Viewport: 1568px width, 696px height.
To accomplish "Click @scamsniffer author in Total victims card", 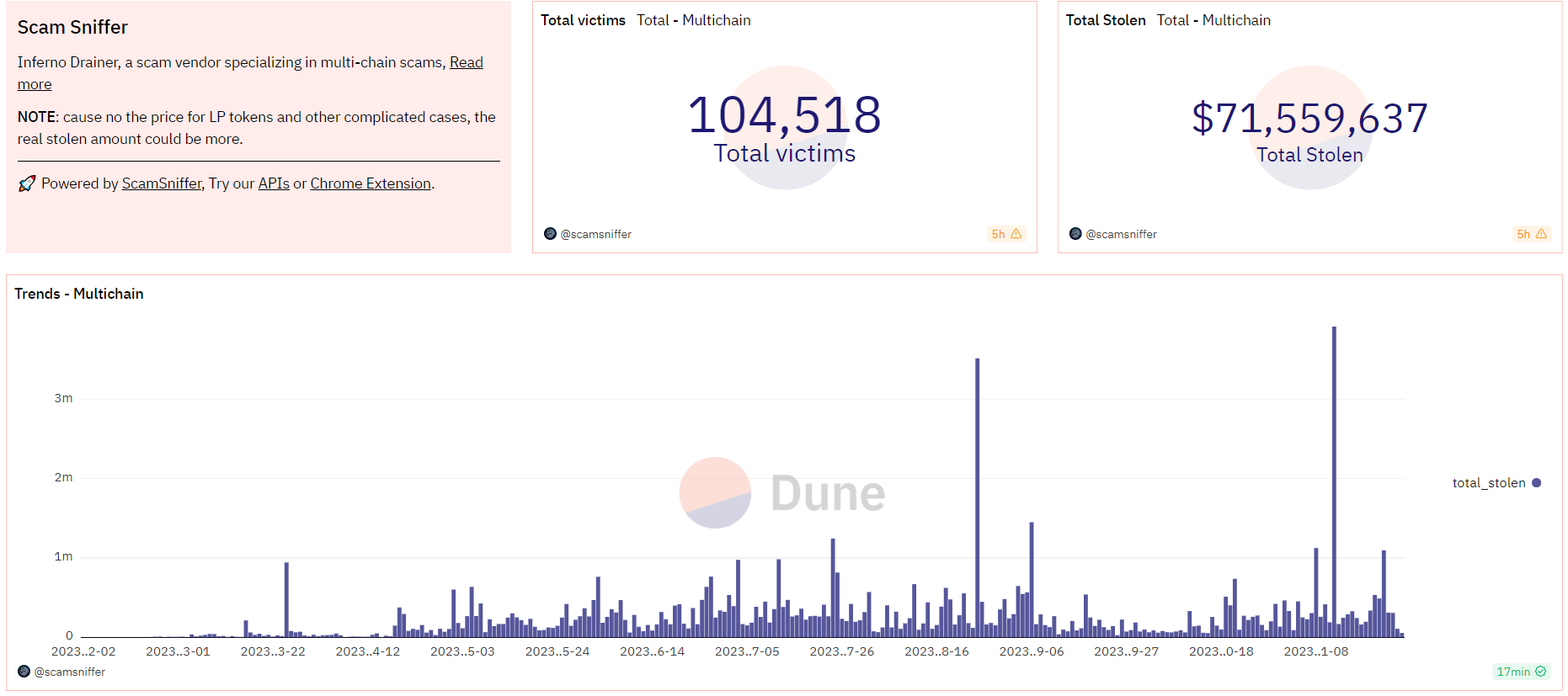I will (x=596, y=234).
